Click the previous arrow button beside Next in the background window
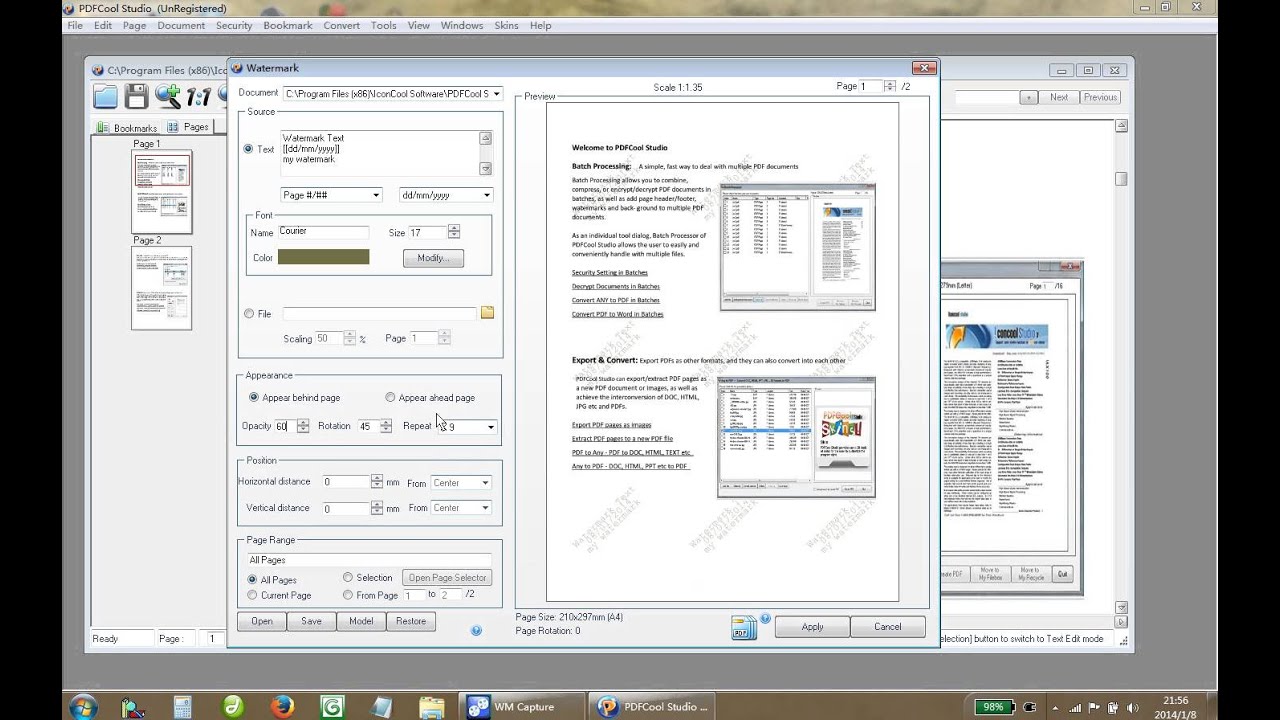The height and width of the screenshot is (720, 1280). point(1028,97)
